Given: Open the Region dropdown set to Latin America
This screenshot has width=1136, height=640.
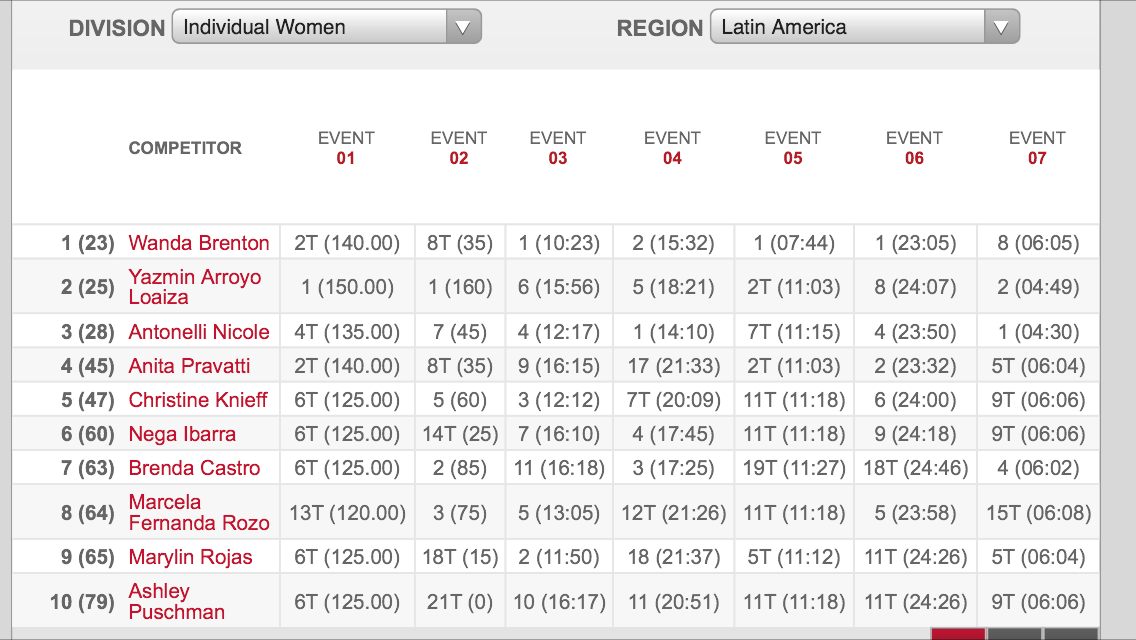Looking at the screenshot, I should pyautogui.click(x=864, y=27).
